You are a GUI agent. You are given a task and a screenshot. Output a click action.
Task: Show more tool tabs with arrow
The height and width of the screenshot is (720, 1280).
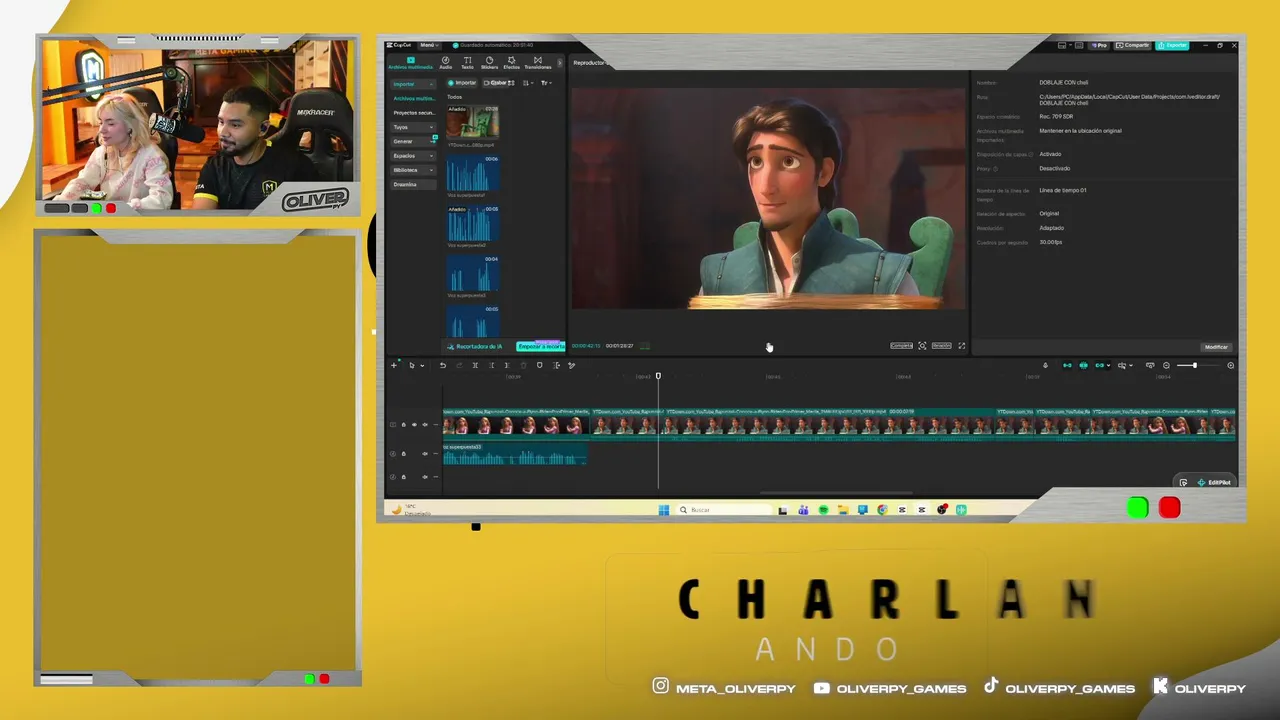point(560,62)
